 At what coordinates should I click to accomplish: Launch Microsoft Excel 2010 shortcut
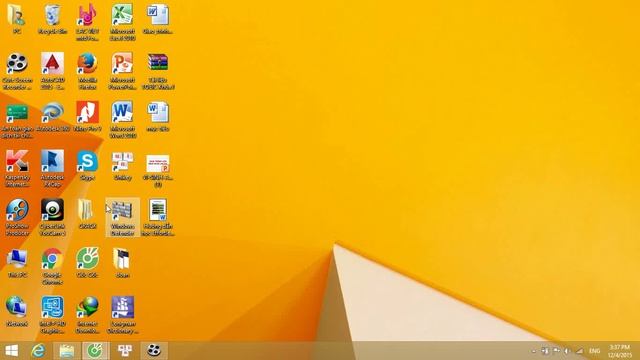[x=122, y=22]
